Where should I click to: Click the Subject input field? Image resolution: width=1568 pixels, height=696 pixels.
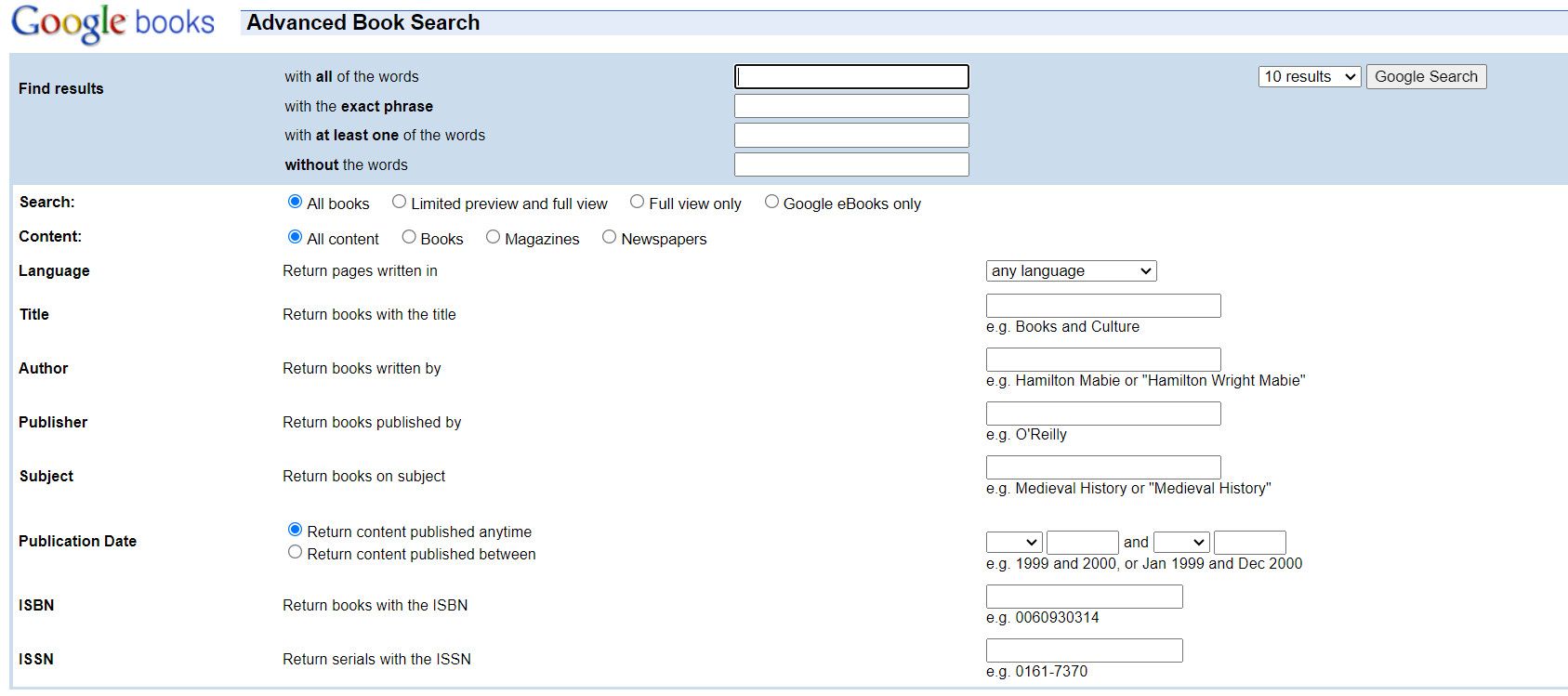click(1103, 467)
